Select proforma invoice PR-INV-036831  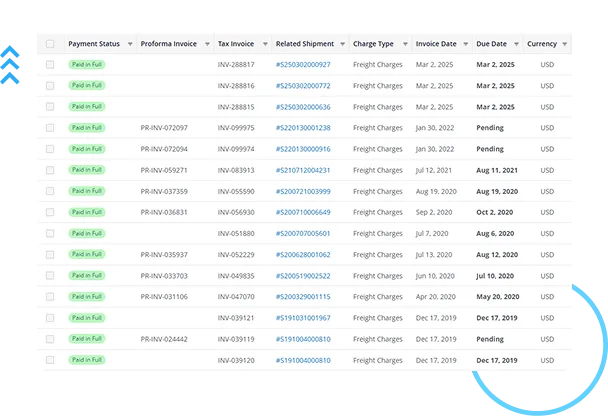(164, 212)
